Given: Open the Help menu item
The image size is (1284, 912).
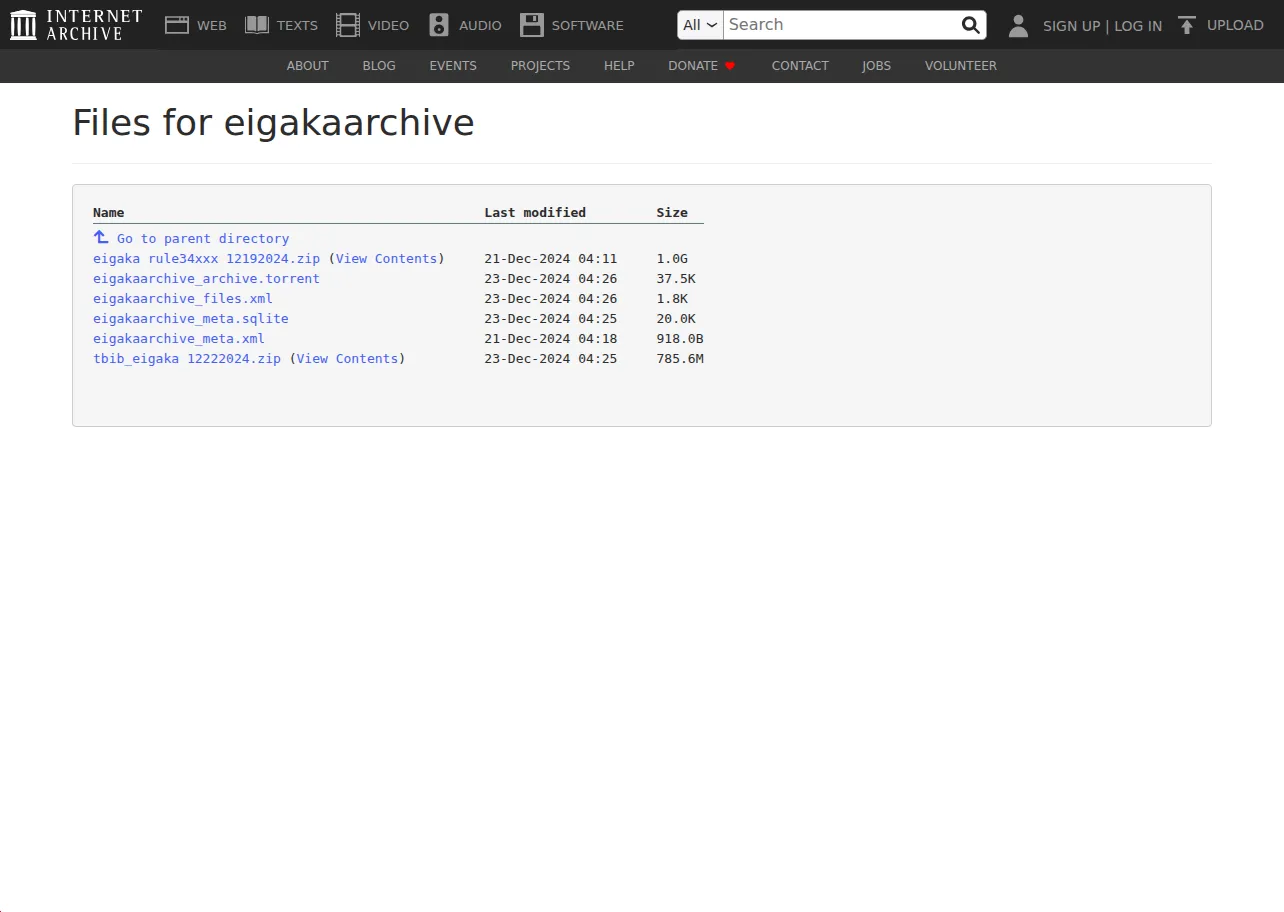Looking at the screenshot, I should (619, 66).
